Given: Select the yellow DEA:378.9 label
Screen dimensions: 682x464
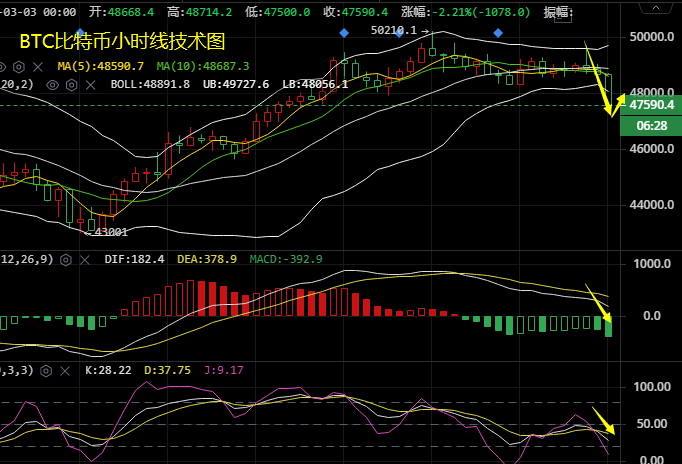Looking at the screenshot, I should tap(206, 259).
